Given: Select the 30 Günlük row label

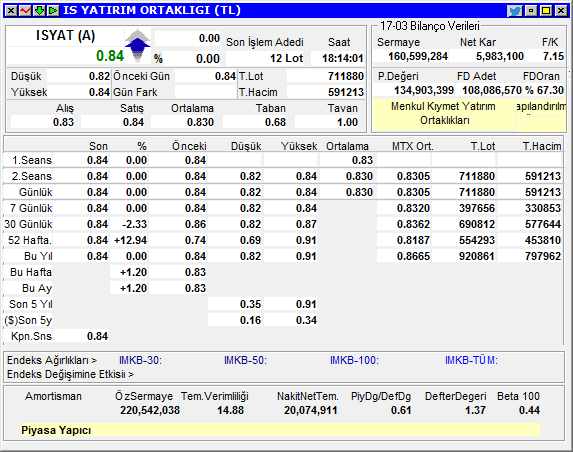Looking at the screenshot, I should pyautogui.click(x=28, y=224).
